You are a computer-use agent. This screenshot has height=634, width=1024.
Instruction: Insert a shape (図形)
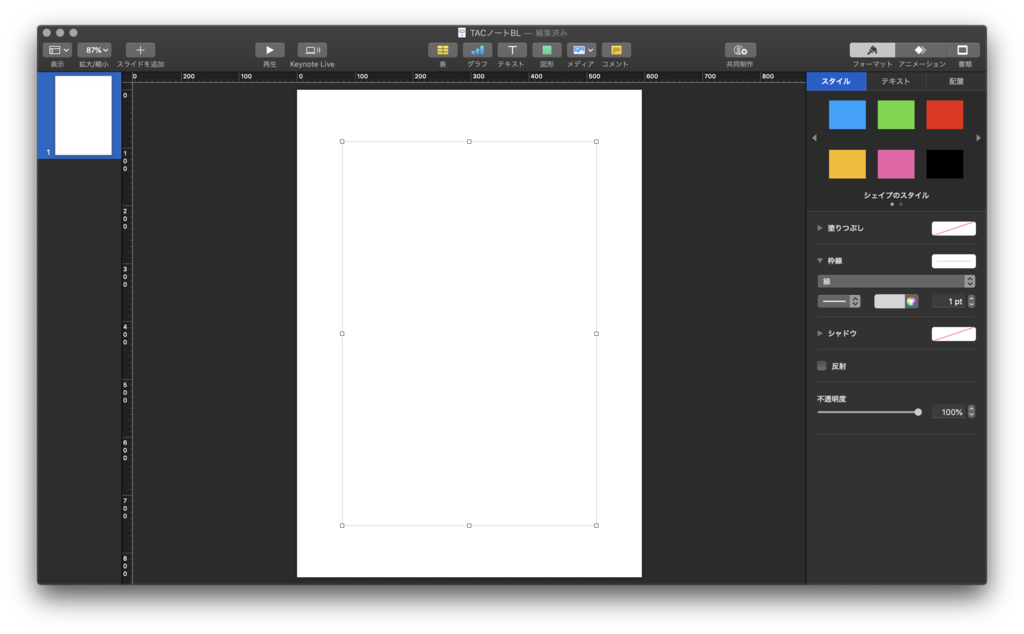[x=547, y=50]
